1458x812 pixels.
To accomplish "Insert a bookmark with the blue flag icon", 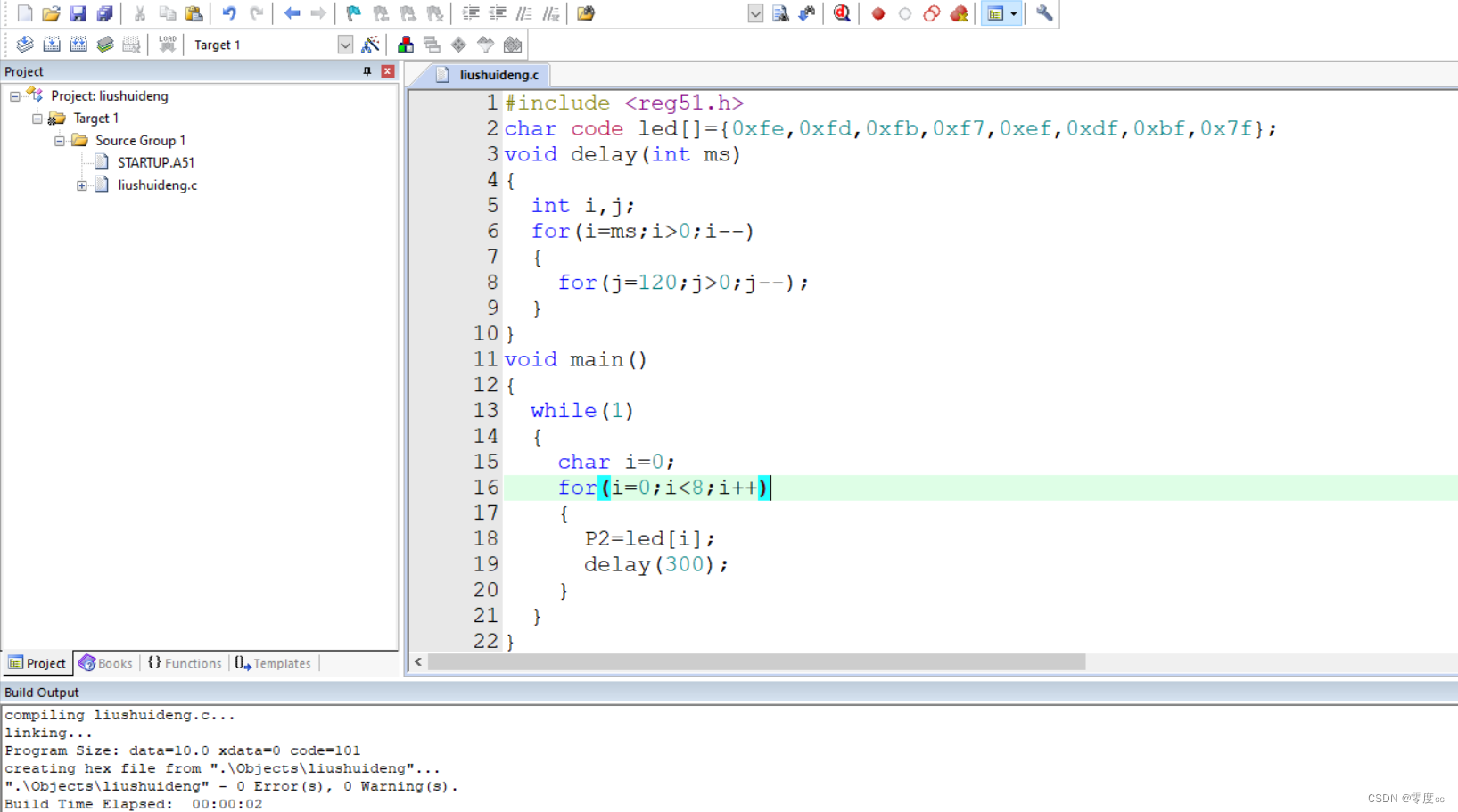I will 354,13.
